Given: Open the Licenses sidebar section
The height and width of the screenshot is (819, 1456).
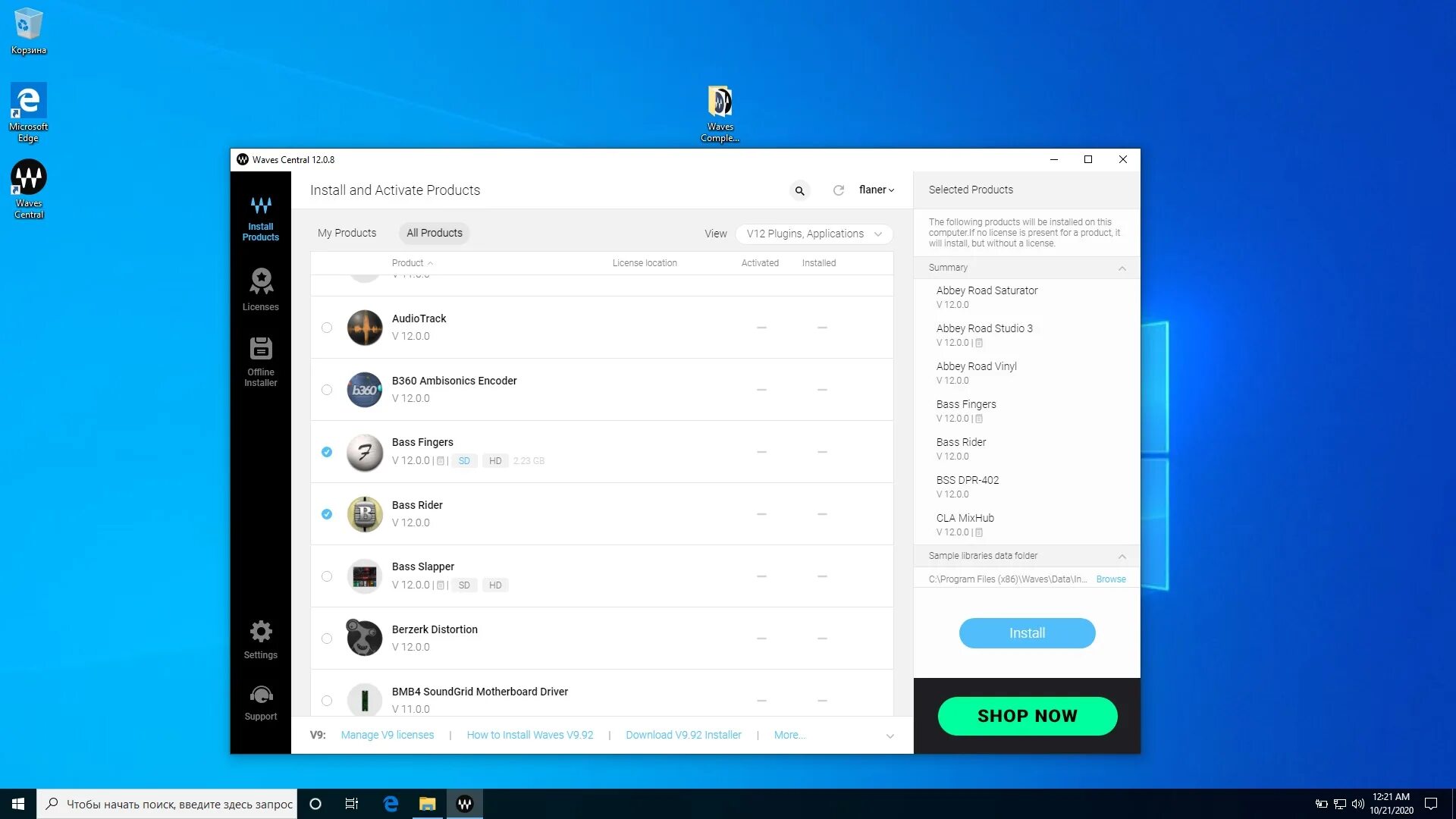Looking at the screenshot, I should (260, 290).
